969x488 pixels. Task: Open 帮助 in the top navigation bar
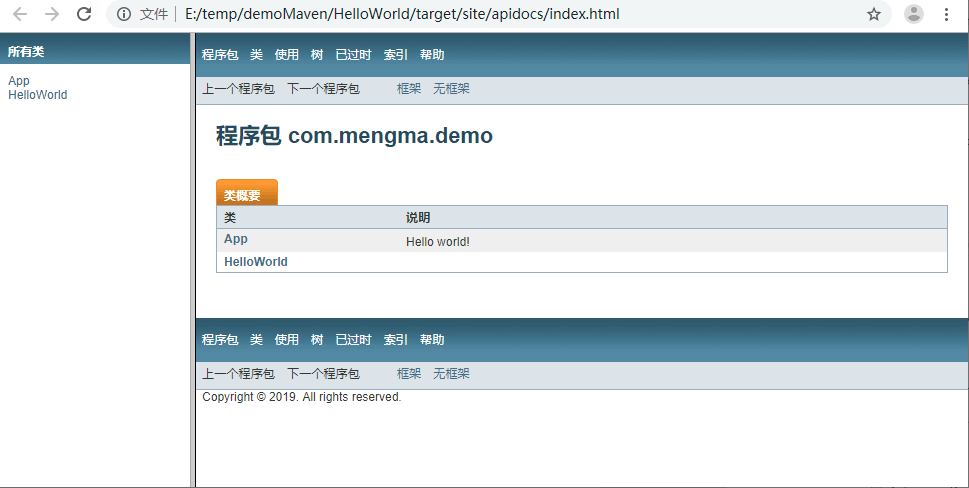[x=432, y=55]
